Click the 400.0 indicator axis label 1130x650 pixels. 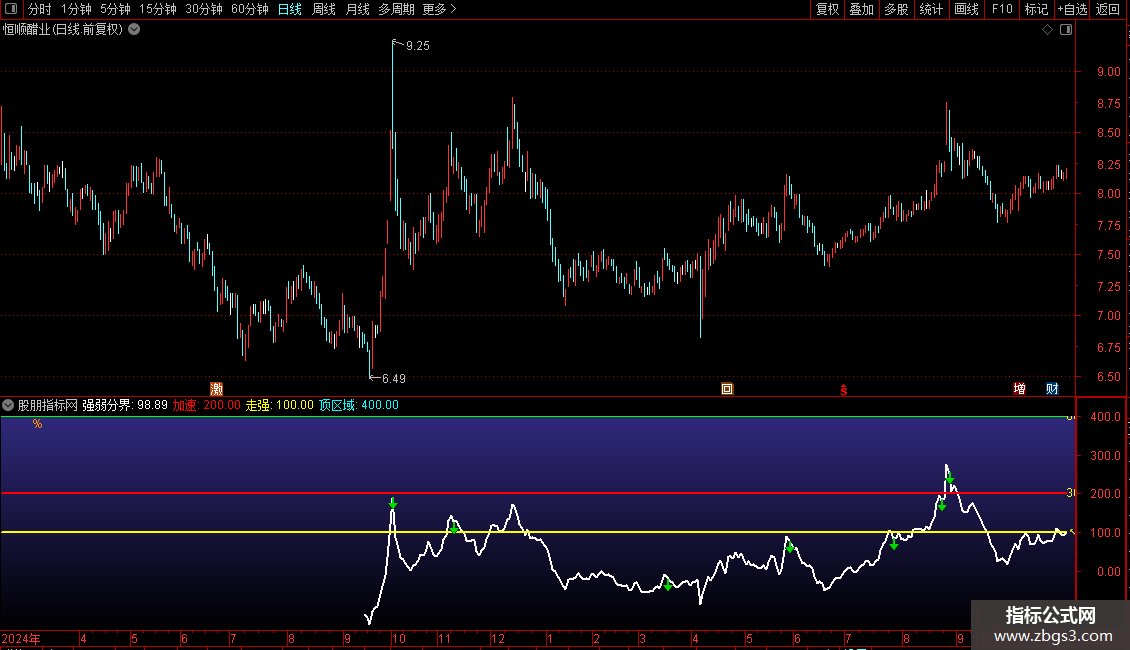1105,417
